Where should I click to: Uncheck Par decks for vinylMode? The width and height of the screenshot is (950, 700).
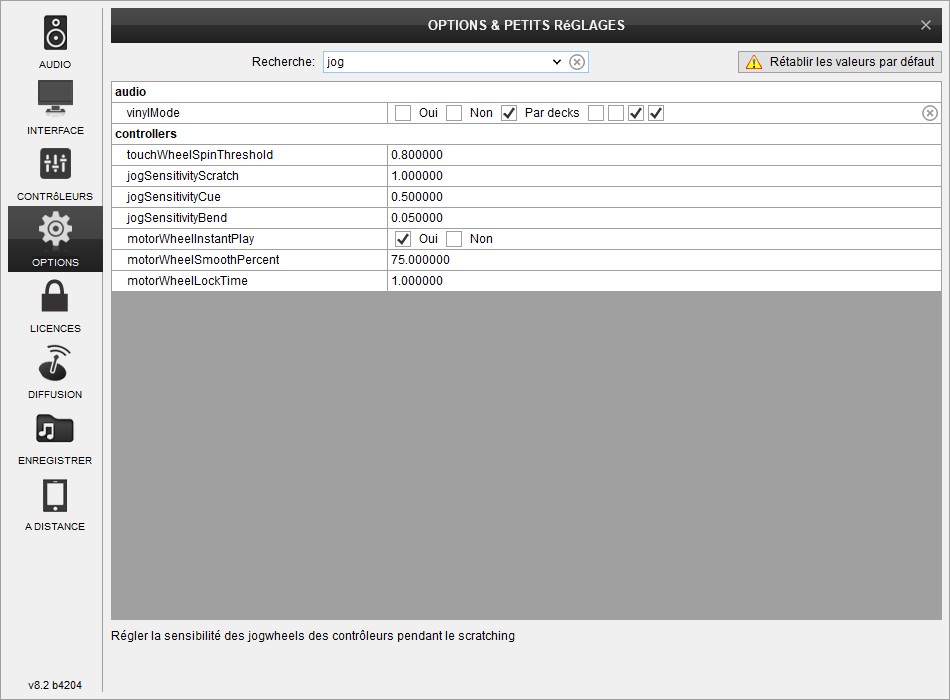[509, 113]
